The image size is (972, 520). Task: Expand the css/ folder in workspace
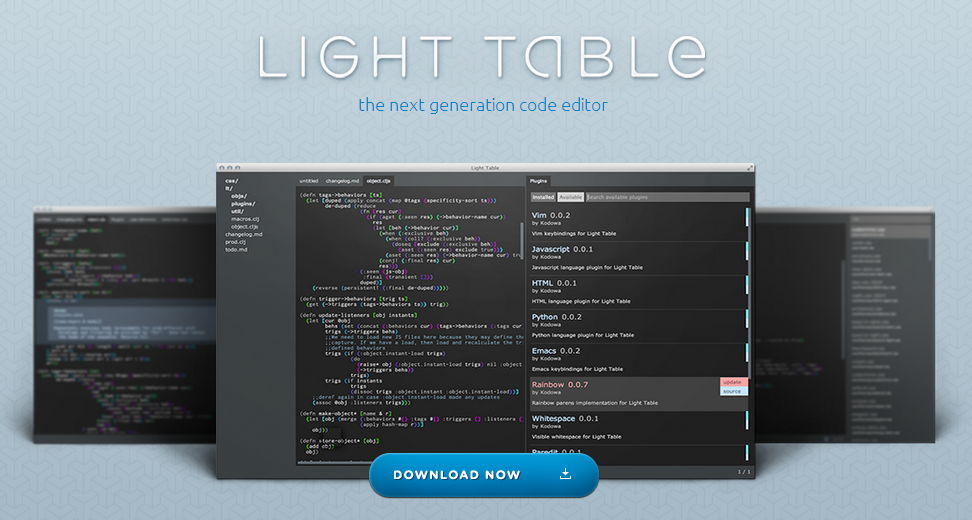coord(231,181)
